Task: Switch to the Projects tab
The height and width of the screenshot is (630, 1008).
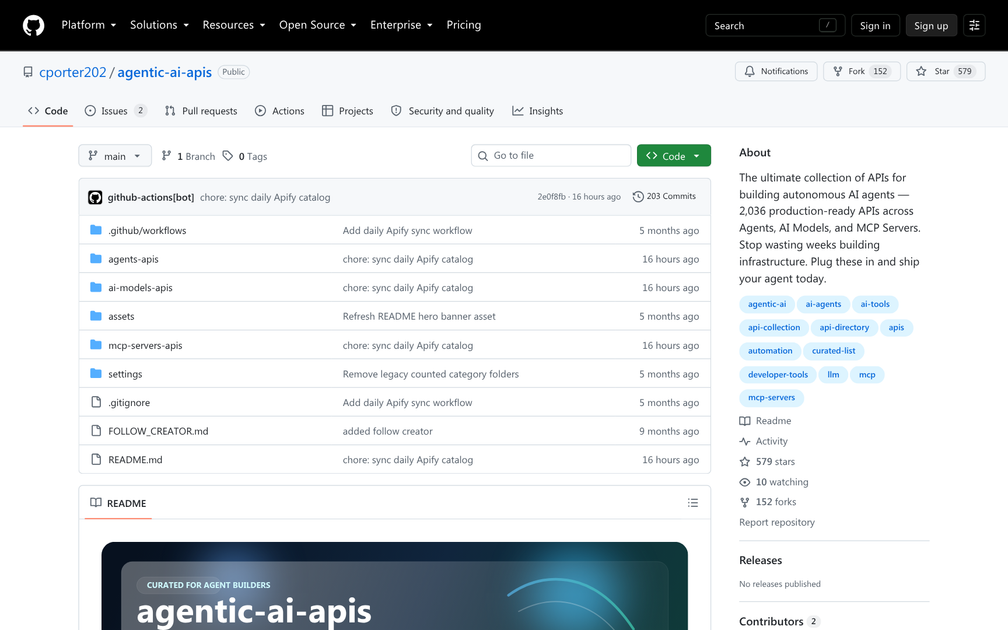Action: (347, 111)
